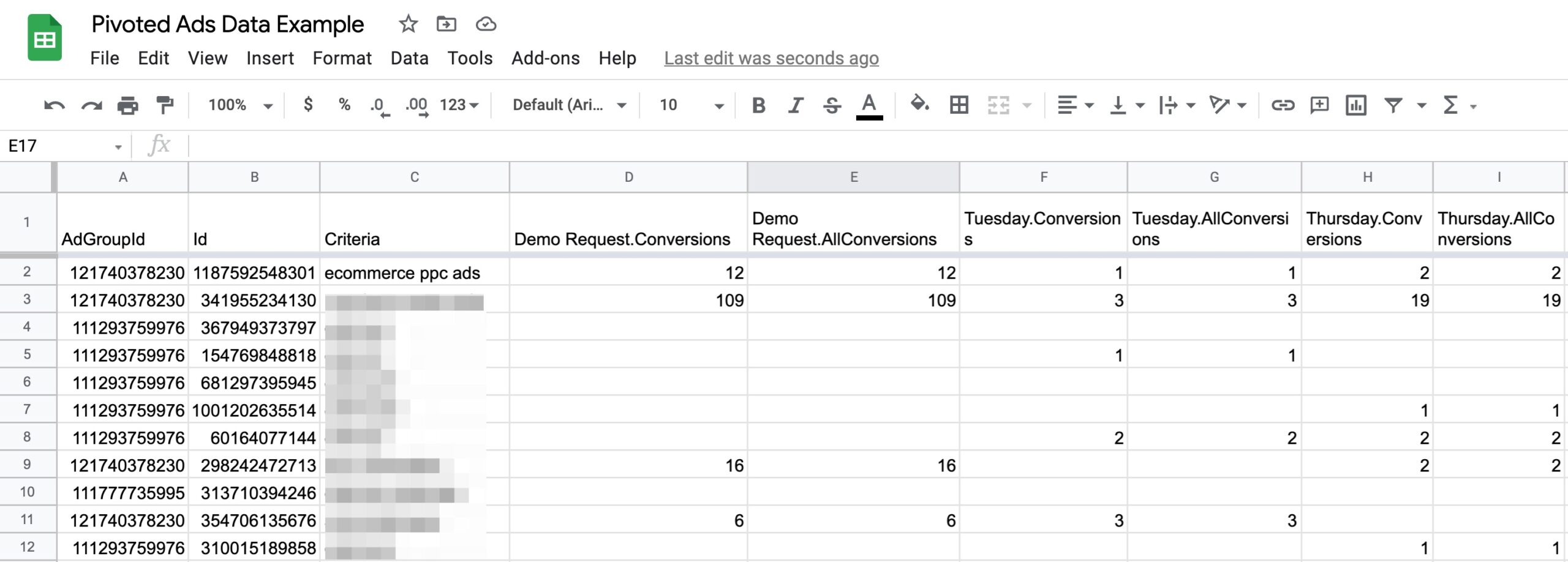
Task: Click the Format as currency button
Action: click(x=308, y=105)
